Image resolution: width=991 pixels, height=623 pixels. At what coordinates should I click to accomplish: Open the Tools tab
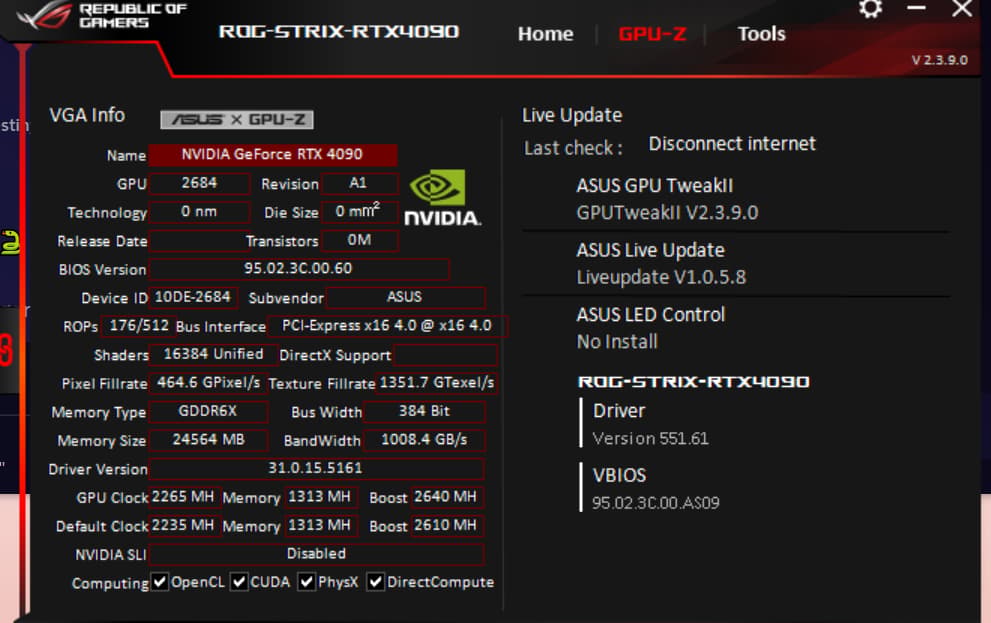pos(761,33)
